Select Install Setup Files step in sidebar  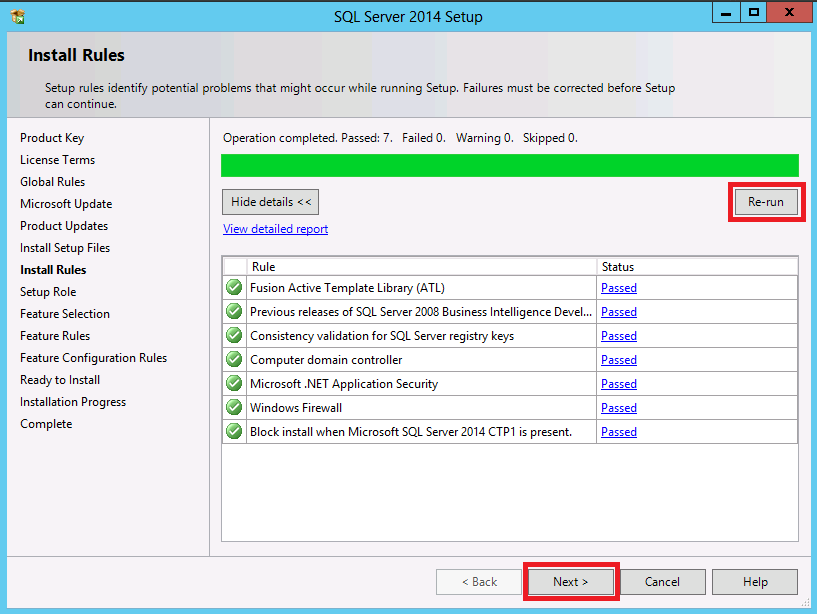point(65,248)
